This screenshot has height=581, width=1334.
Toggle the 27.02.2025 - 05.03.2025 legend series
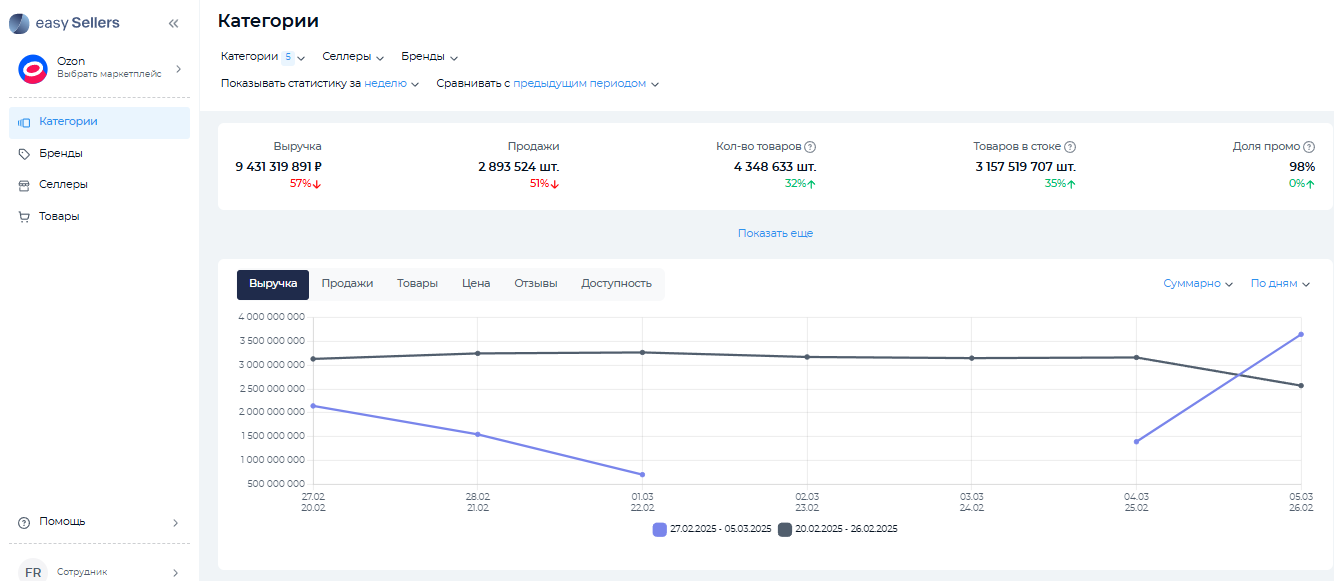(711, 529)
